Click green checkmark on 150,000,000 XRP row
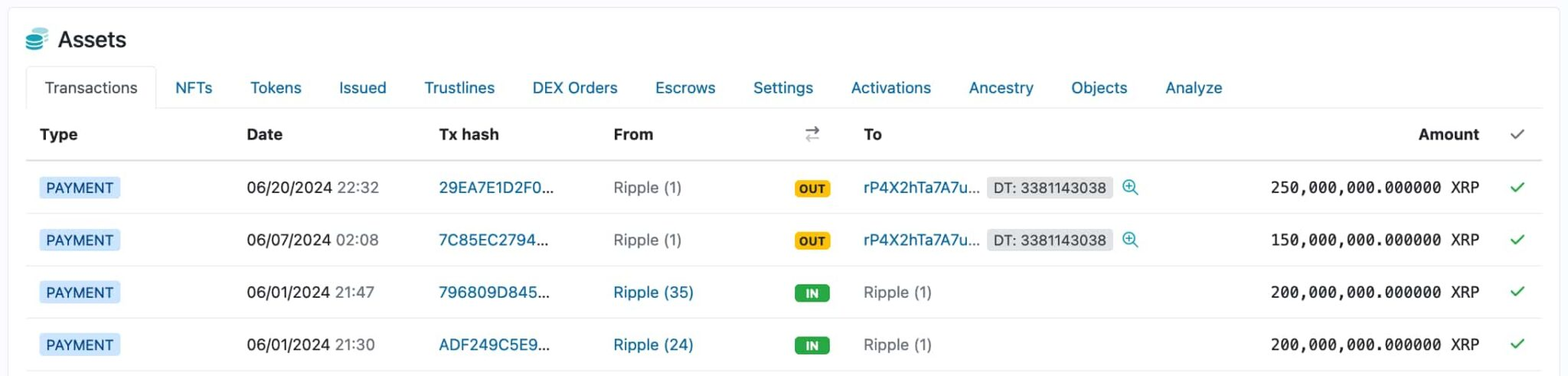The width and height of the screenshot is (1568, 376). [x=1517, y=240]
